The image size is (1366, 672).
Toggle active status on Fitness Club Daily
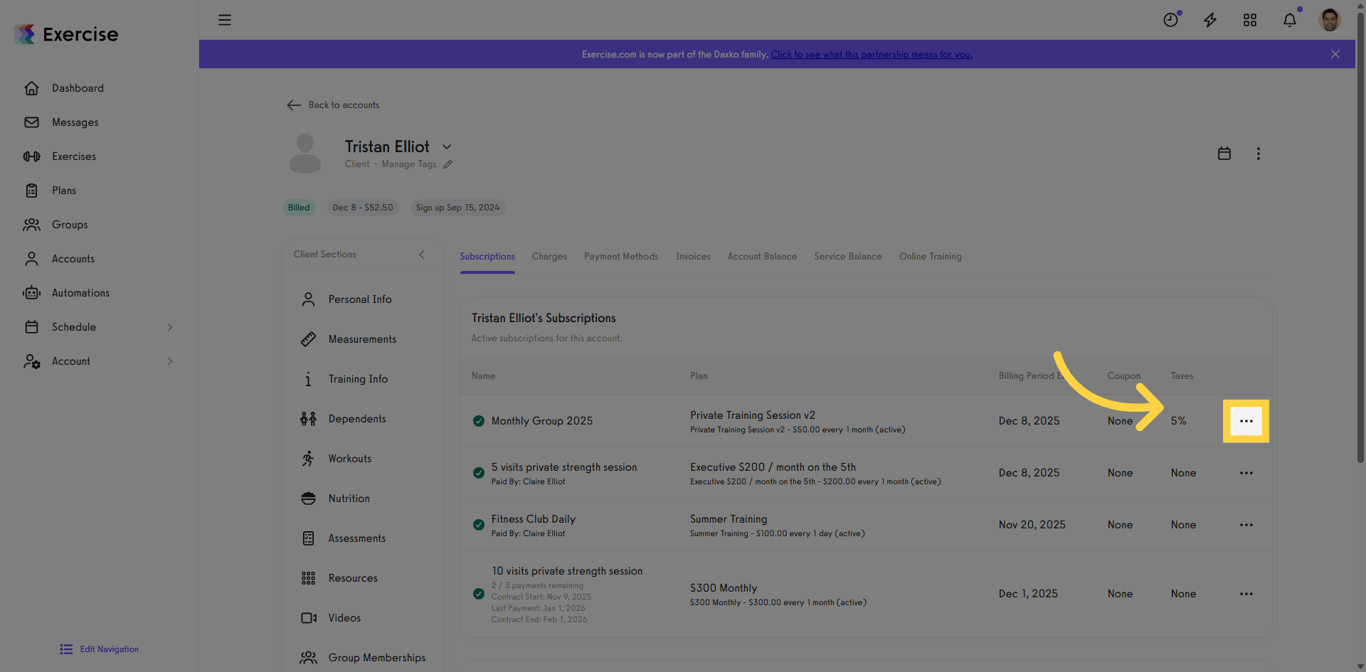click(x=478, y=524)
